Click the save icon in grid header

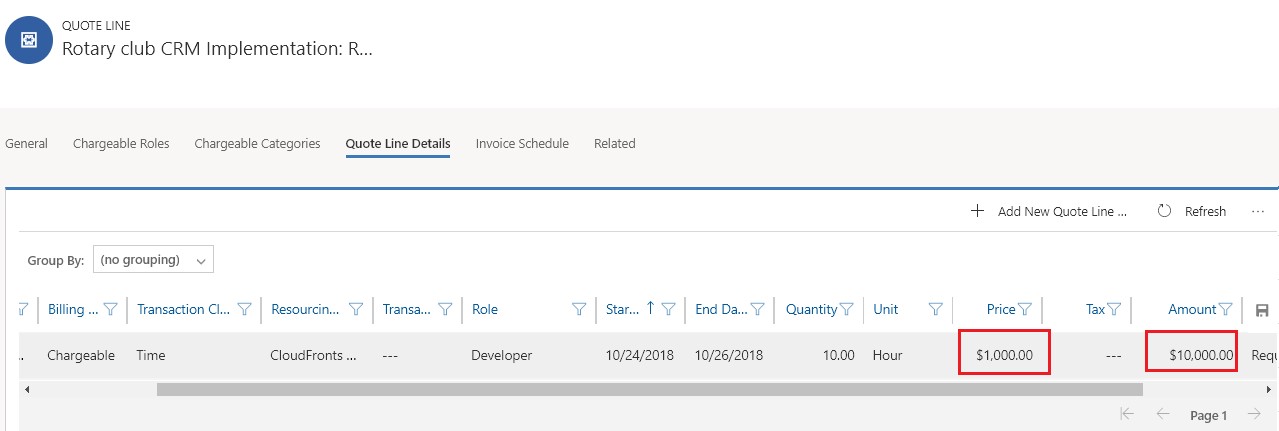pyautogui.click(x=1261, y=310)
